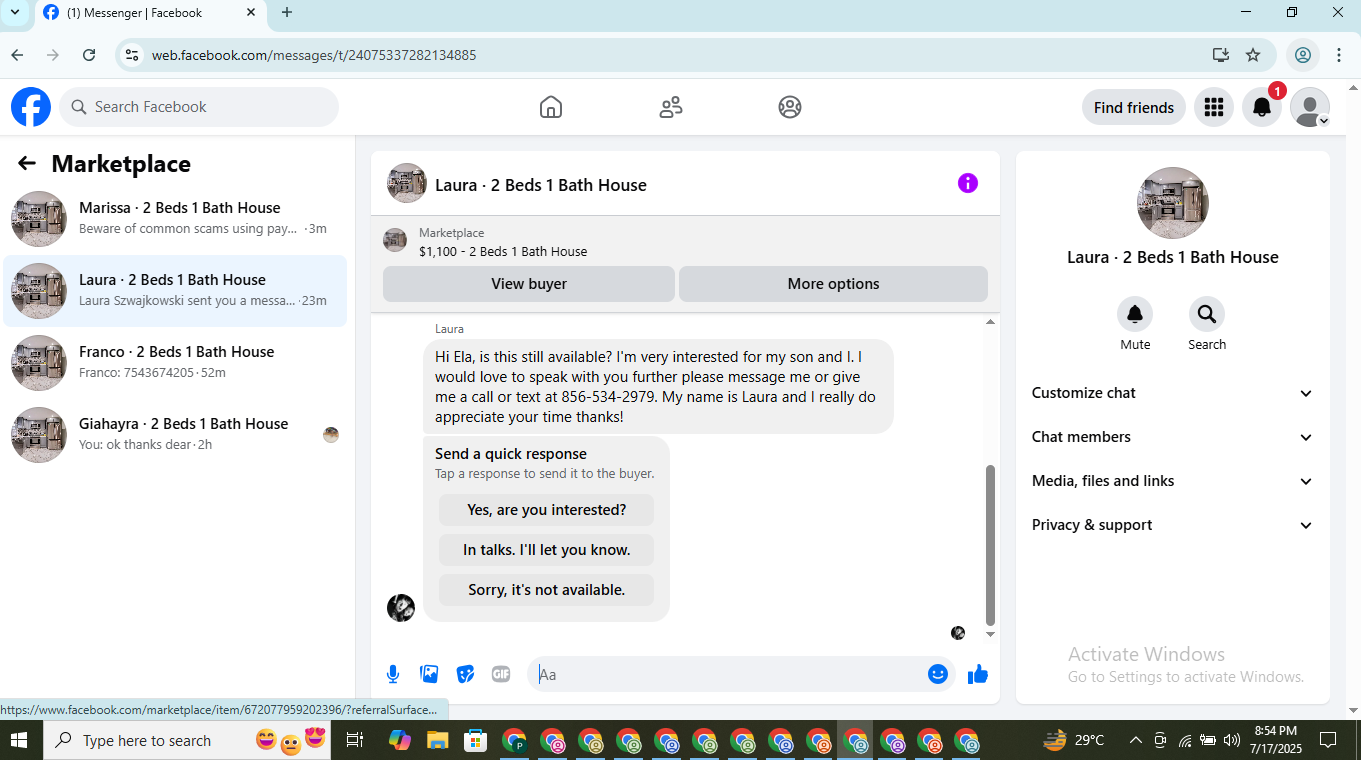1361x760 pixels.
Task: Attach a photo file icon
Action: (x=430, y=674)
